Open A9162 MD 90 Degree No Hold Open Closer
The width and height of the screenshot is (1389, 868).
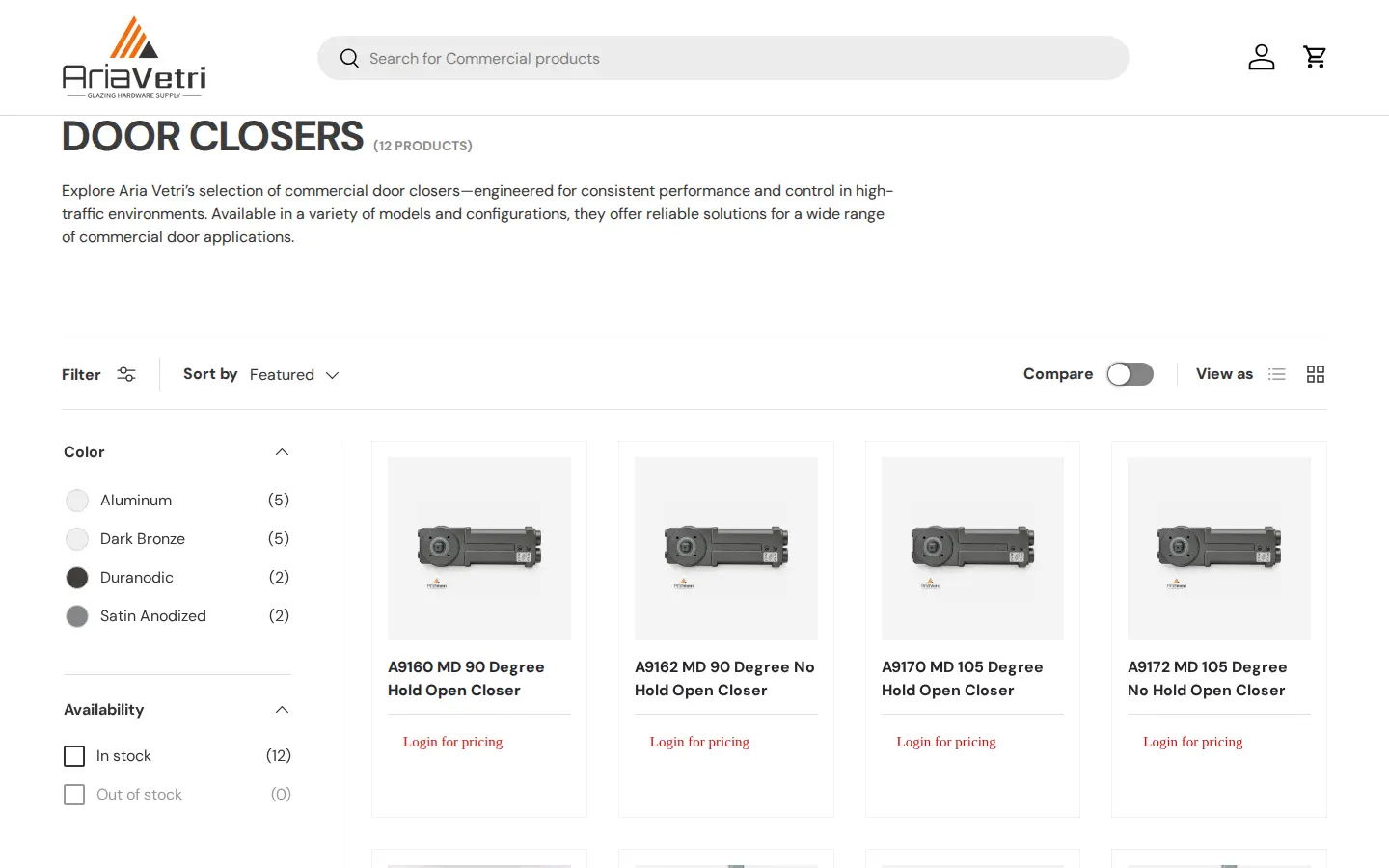point(724,679)
